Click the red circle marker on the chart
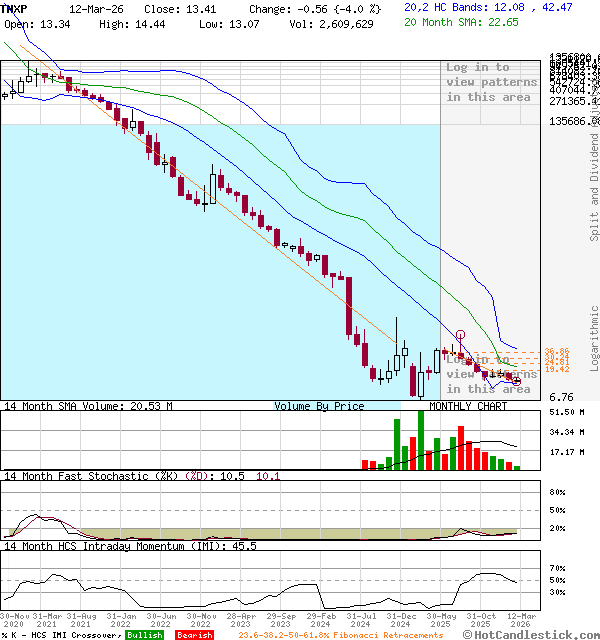Screen dimensions: 600x640 460,336
